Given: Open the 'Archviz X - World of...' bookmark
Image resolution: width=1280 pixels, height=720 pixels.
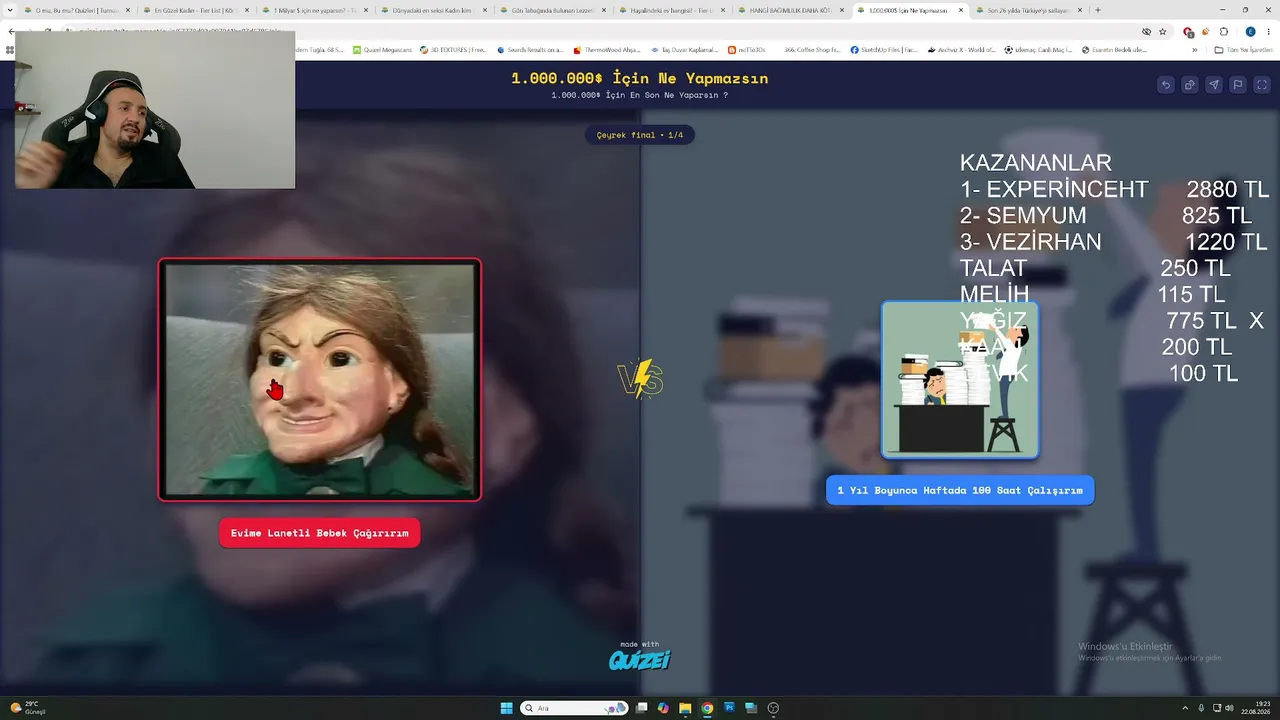Looking at the screenshot, I should 961,49.
